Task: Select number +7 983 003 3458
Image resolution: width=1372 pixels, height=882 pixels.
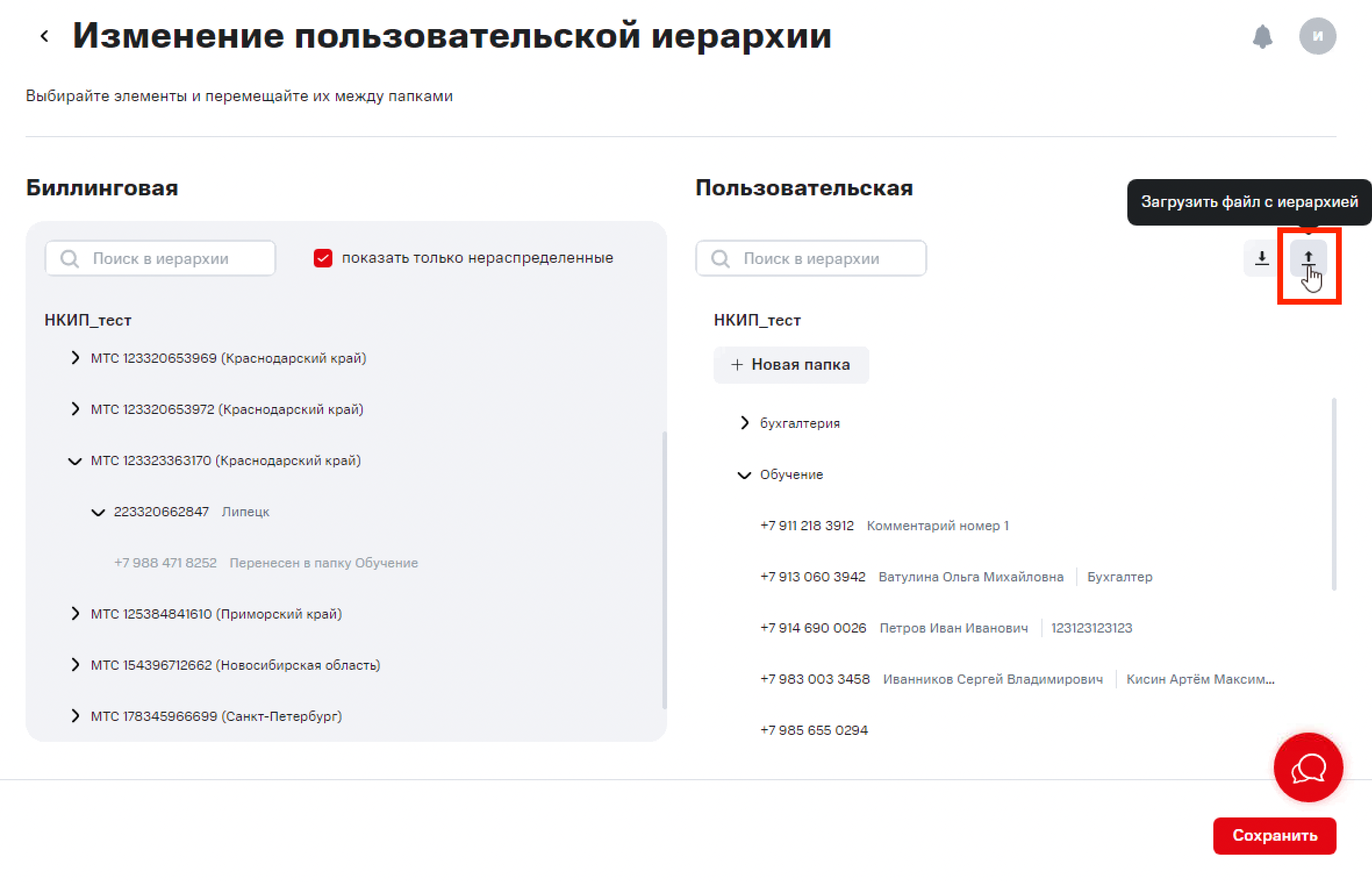Action: (815, 679)
